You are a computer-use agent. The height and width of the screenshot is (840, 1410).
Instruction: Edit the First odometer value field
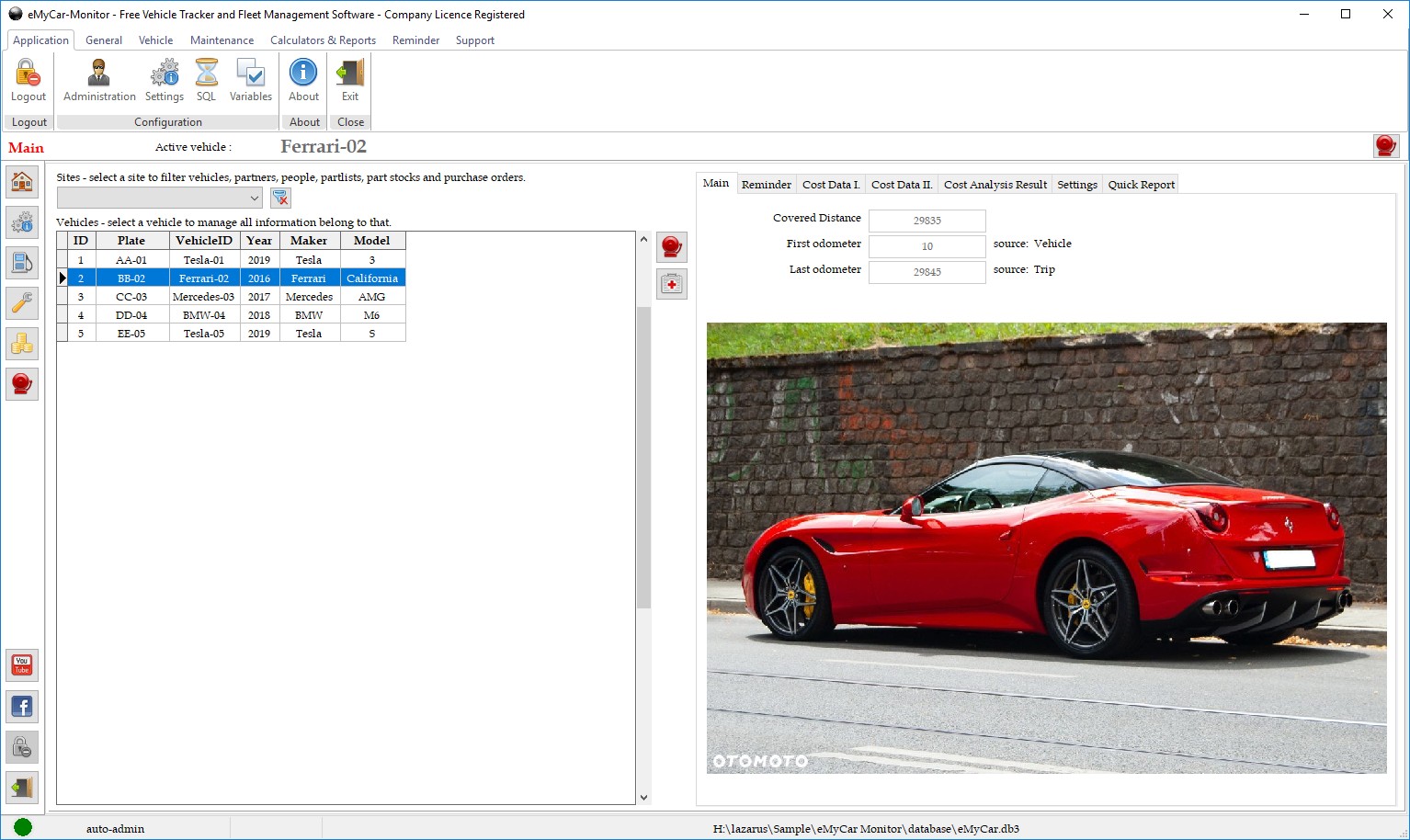(x=927, y=245)
